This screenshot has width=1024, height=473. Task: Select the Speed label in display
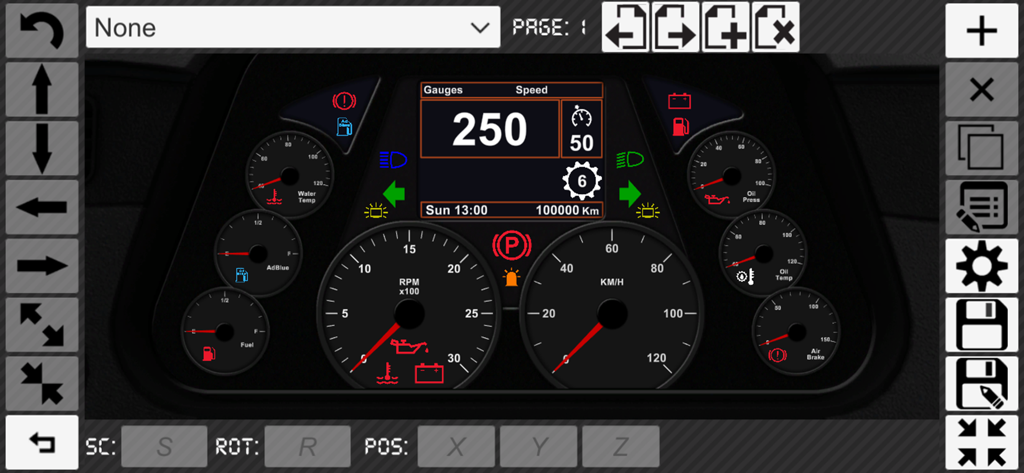(x=532, y=90)
